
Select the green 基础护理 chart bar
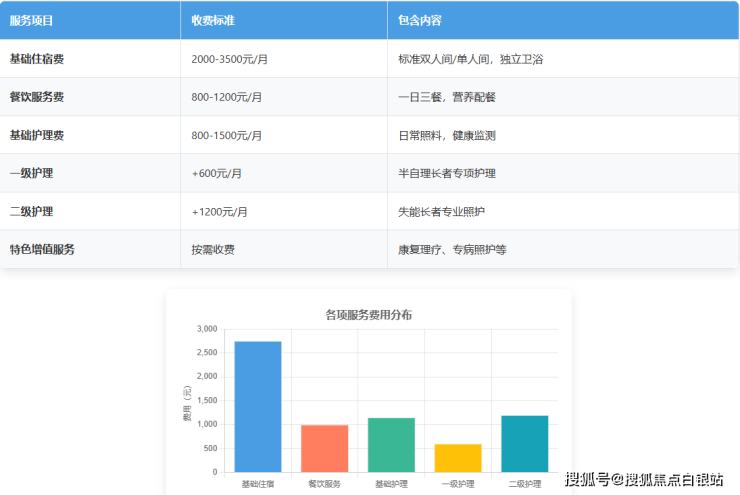[x=391, y=444]
